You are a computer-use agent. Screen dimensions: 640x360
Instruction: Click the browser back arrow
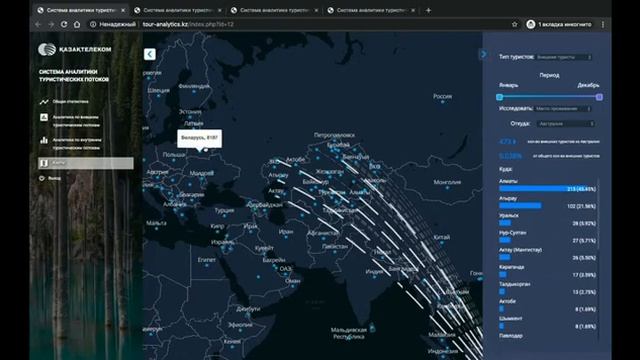coord(38,24)
